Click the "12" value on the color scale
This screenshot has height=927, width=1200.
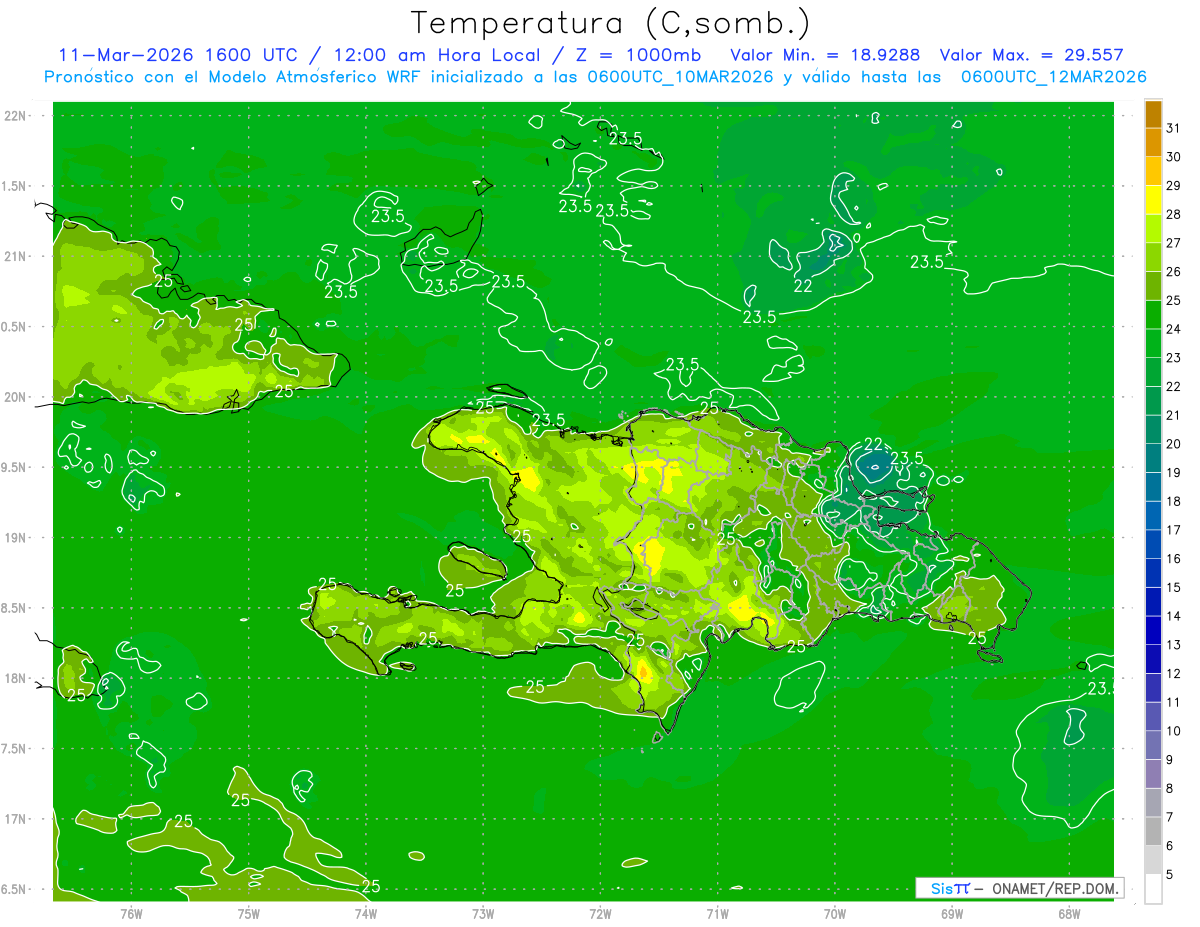coord(1174,674)
